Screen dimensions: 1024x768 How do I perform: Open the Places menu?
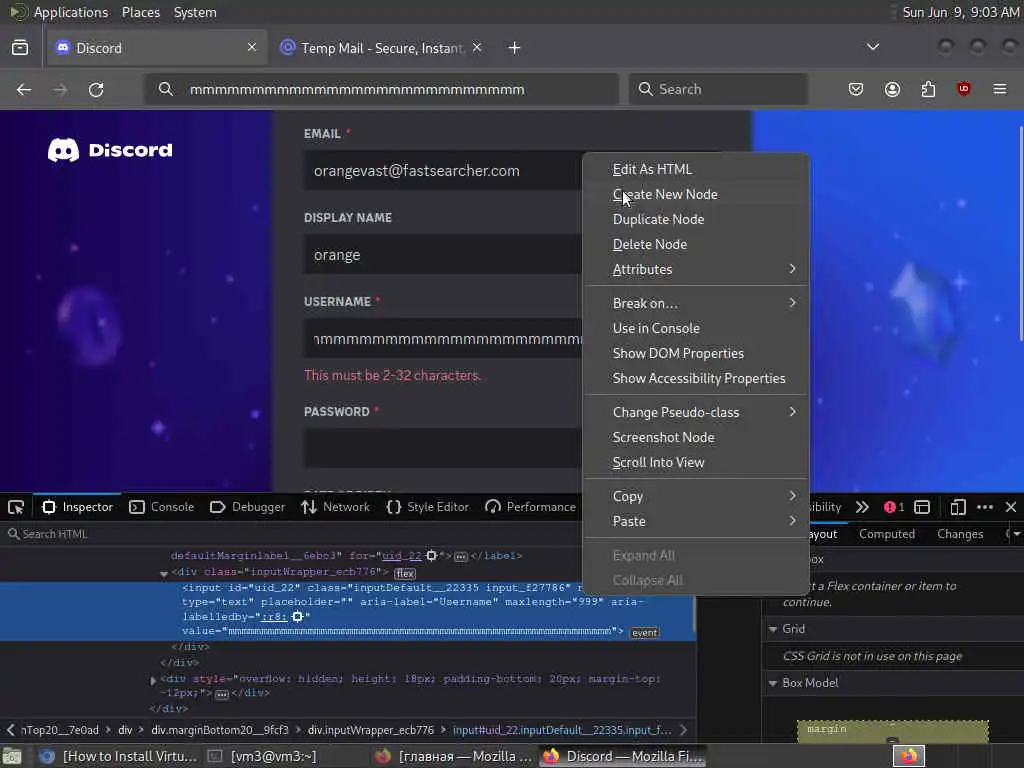(141, 12)
